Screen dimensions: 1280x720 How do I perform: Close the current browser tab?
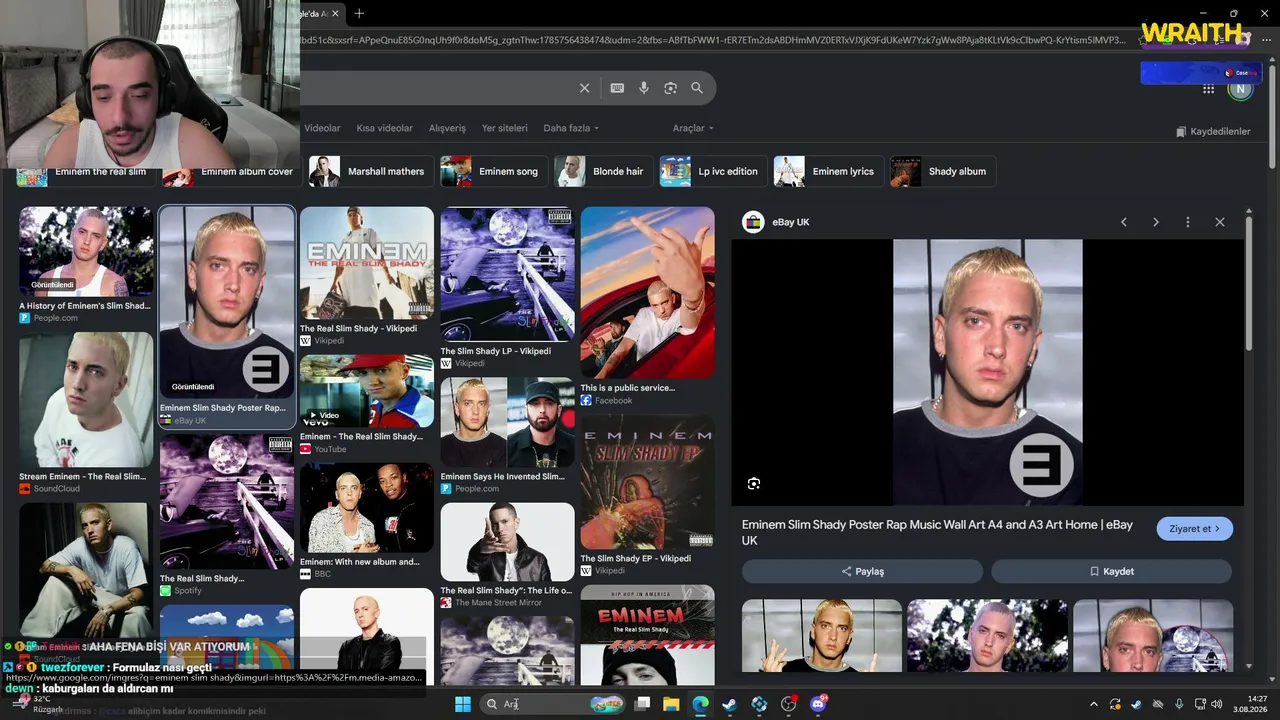[335, 13]
